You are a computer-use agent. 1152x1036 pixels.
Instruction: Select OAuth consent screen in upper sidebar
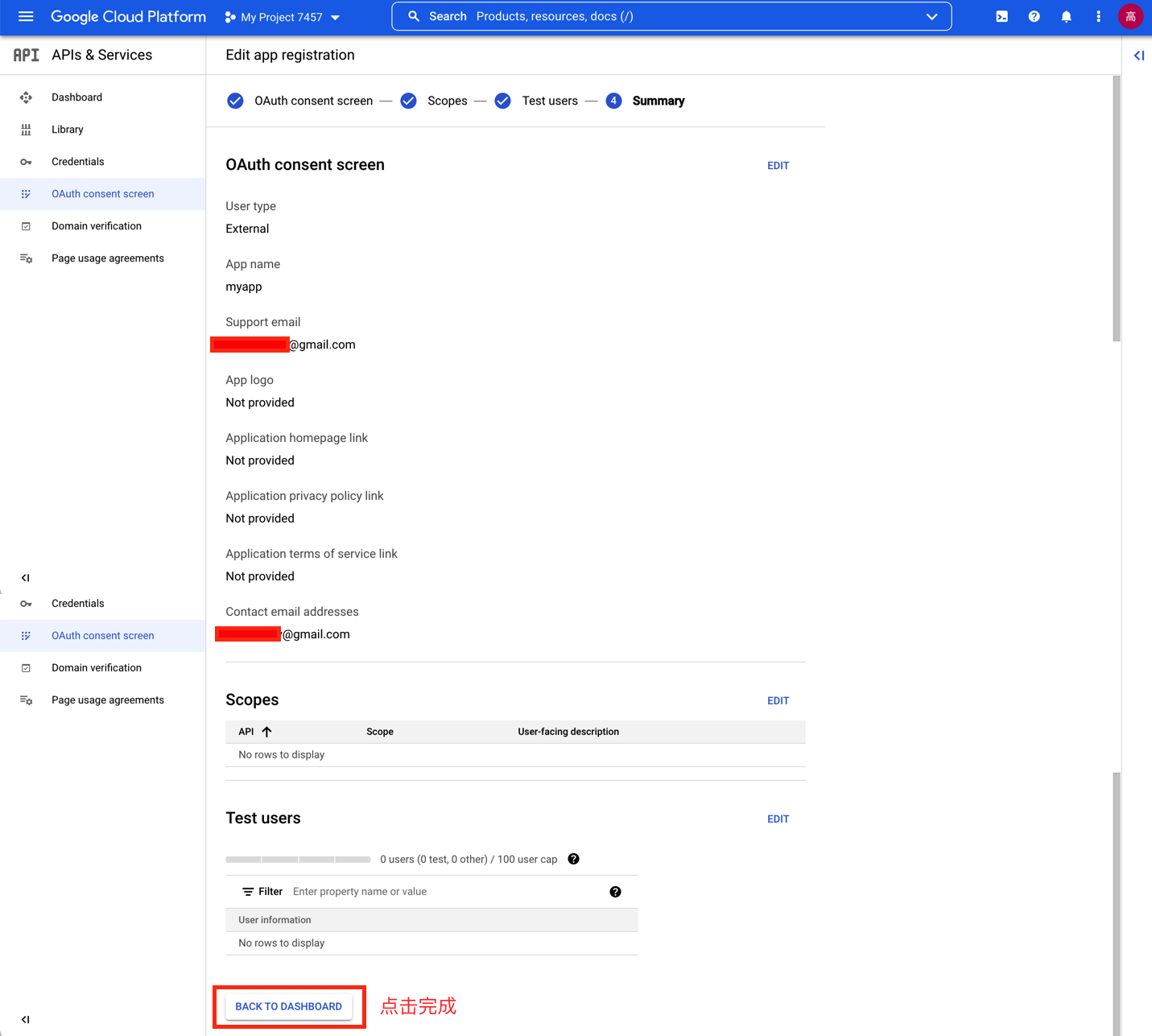(x=103, y=194)
